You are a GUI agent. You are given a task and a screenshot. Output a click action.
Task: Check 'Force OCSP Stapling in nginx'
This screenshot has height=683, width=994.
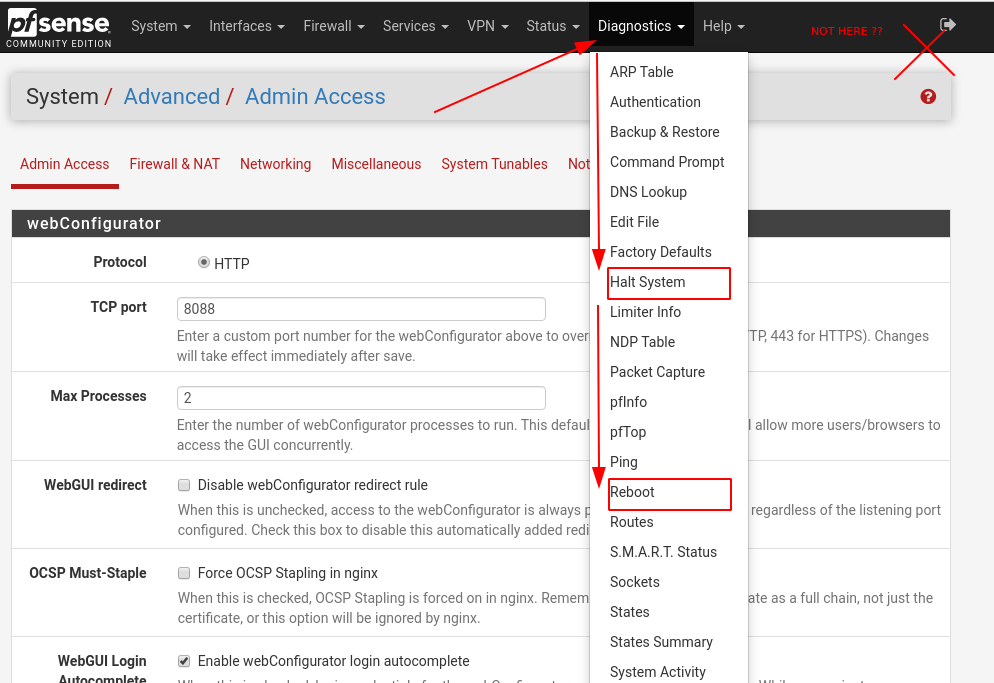184,573
